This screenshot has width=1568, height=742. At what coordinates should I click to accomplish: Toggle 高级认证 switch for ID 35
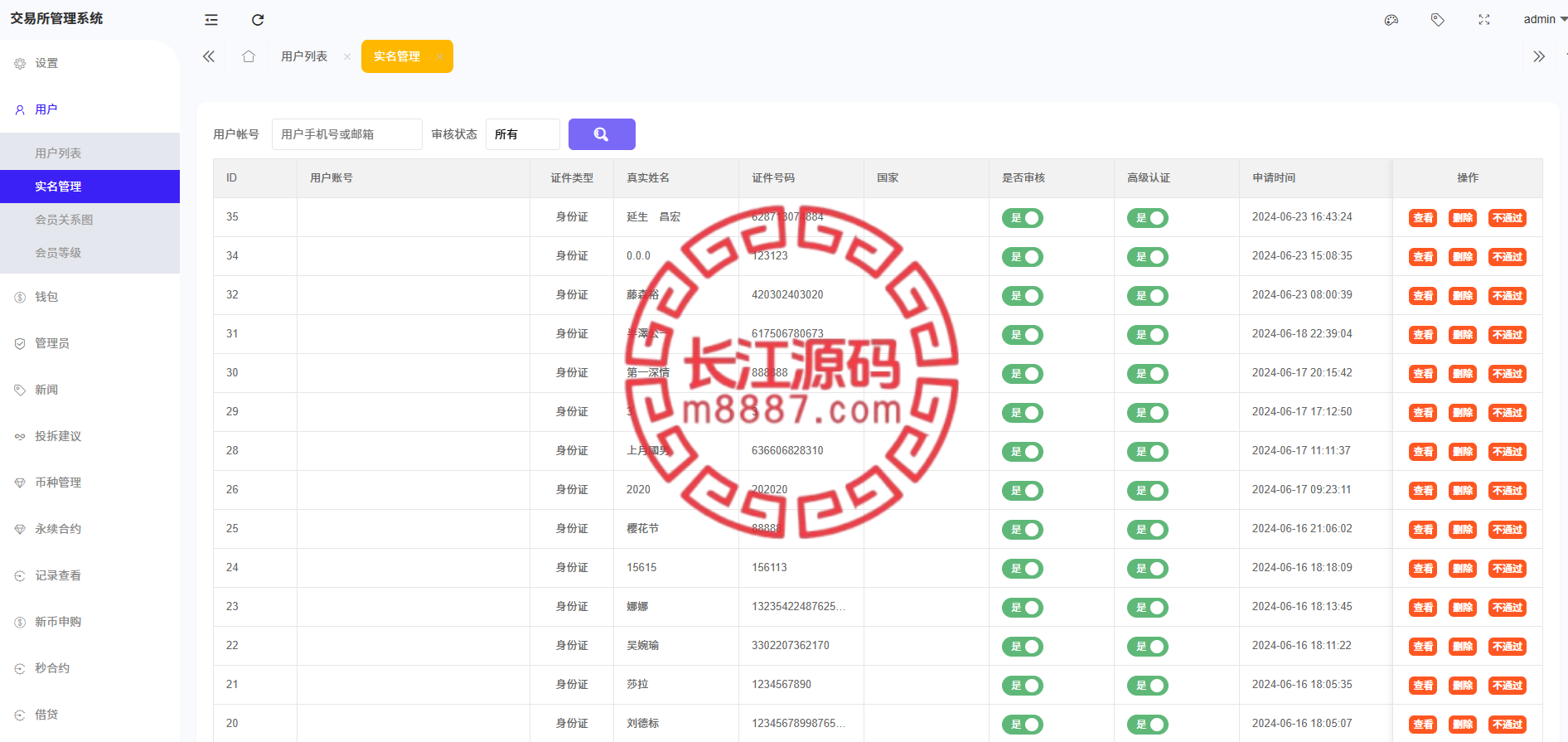click(x=1148, y=218)
